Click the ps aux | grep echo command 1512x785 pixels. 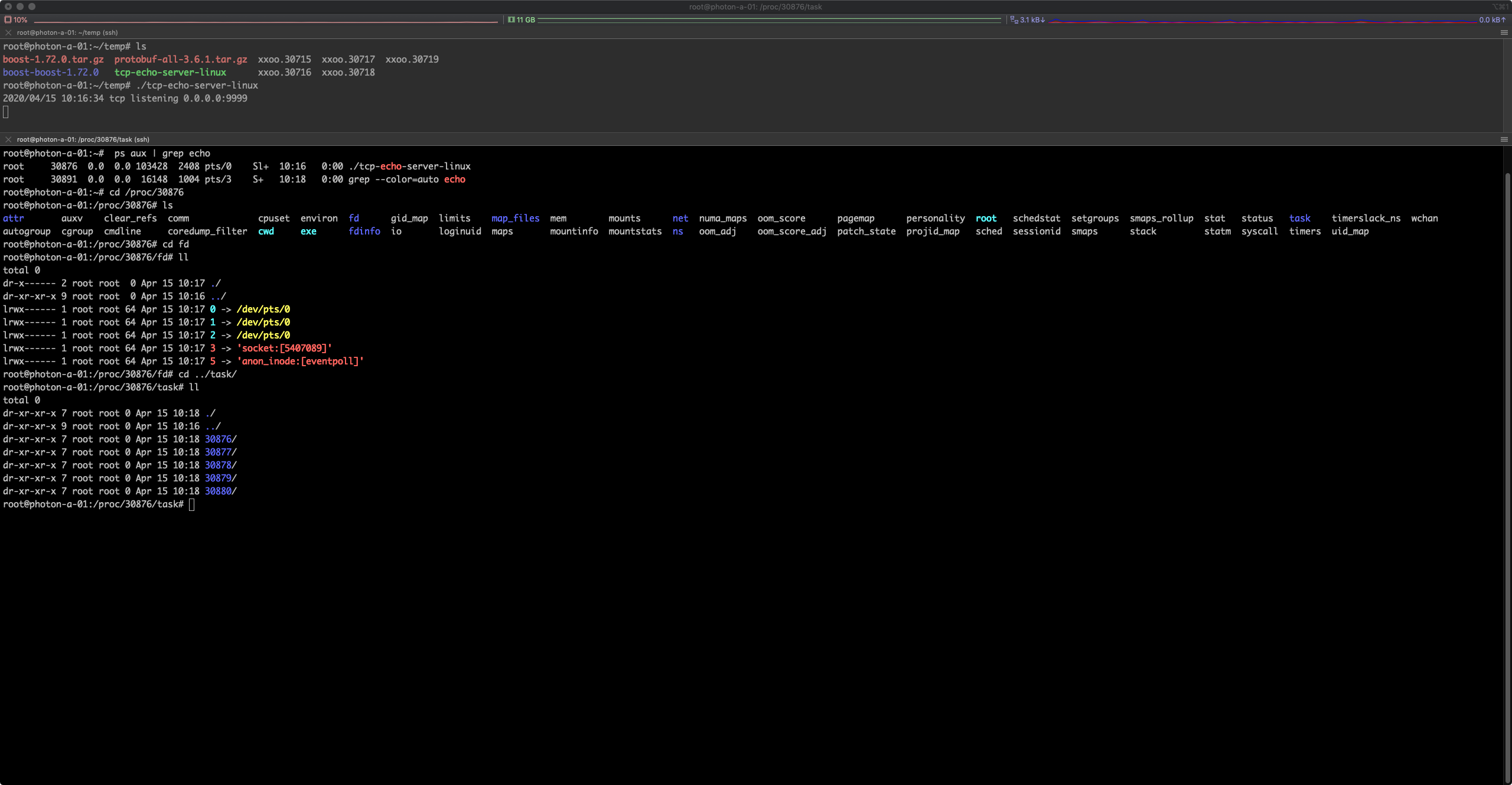162,153
